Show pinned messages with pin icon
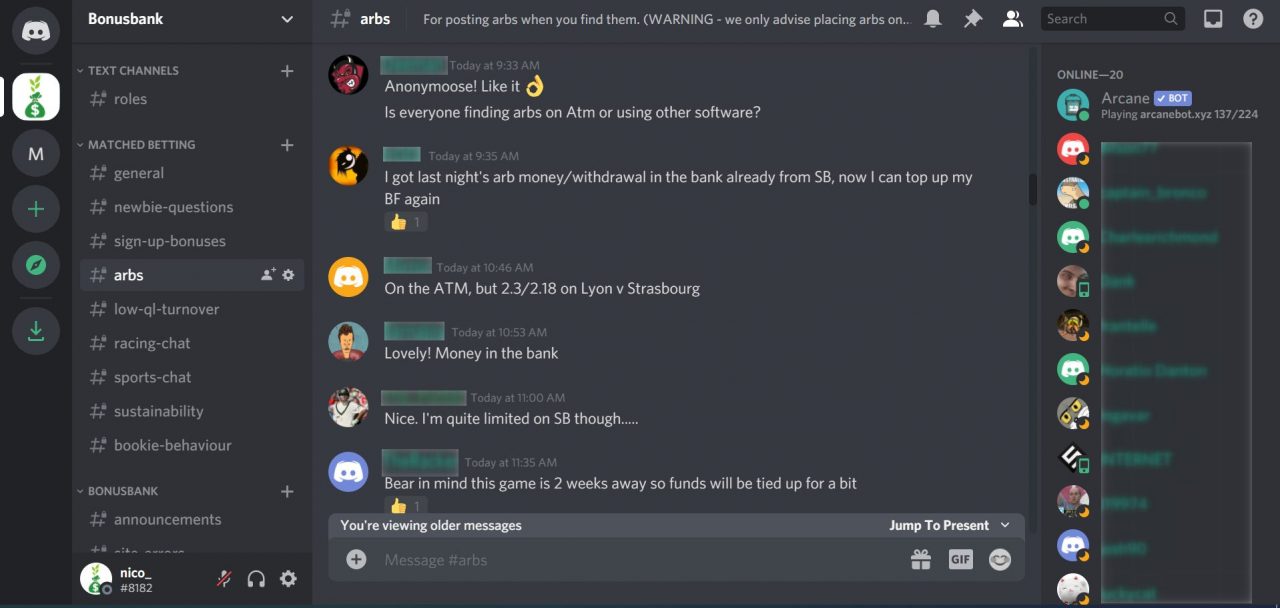This screenshot has width=1280, height=608. [x=972, y=19]
